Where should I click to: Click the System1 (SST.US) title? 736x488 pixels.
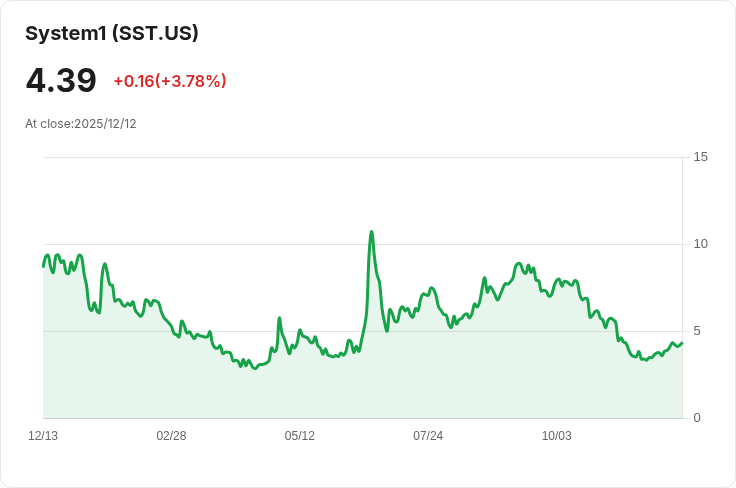pos(112,33)
